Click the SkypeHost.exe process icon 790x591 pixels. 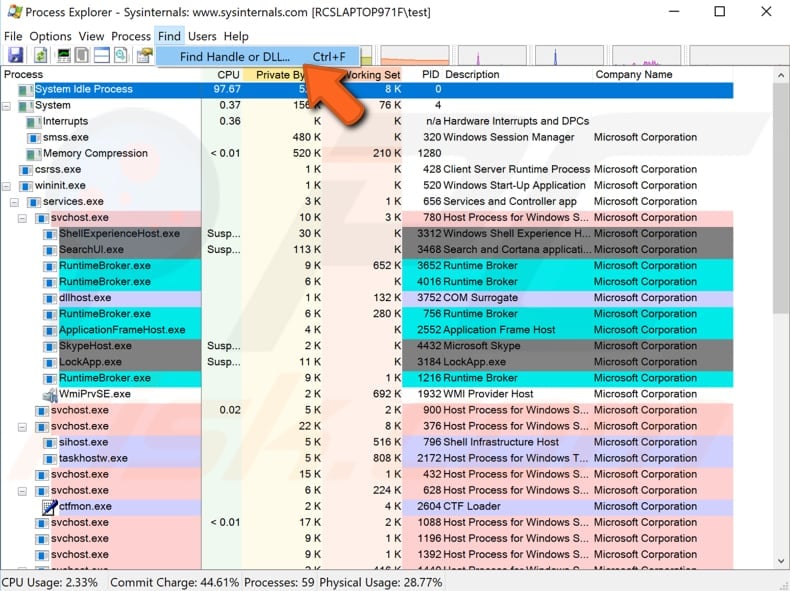(x=50, y=347)
